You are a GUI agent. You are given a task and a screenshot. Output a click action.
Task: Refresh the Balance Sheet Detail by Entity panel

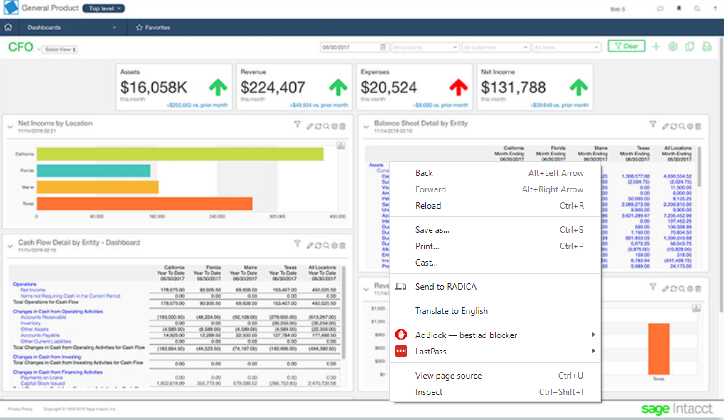(x=674, y=126)
